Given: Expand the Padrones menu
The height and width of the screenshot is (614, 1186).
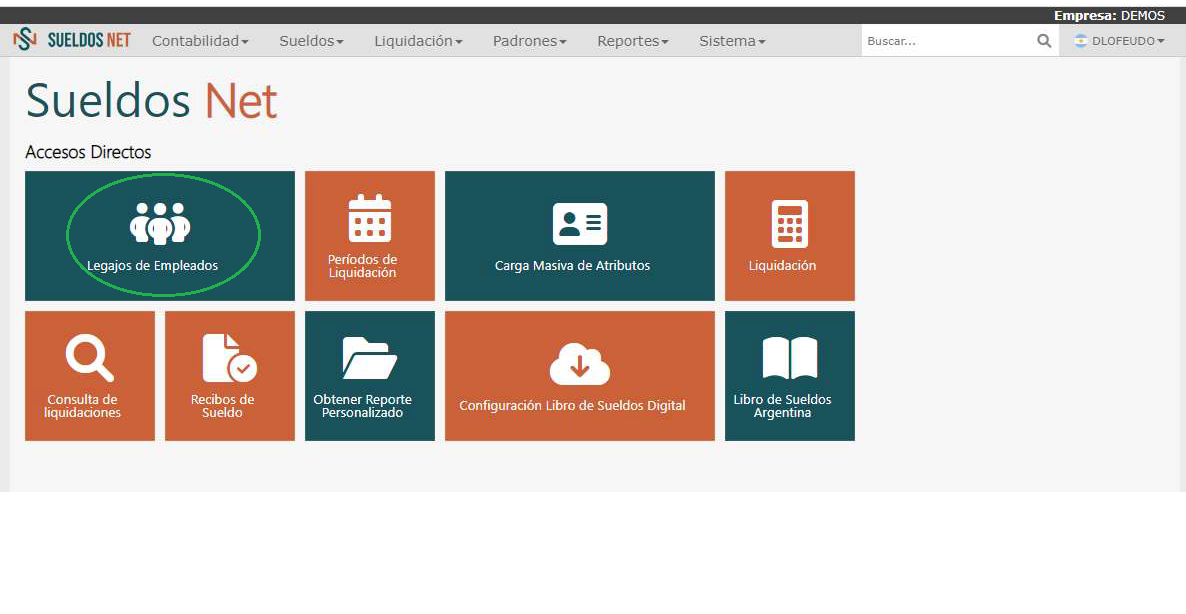Looking at the screenshot, I should 529,41.
